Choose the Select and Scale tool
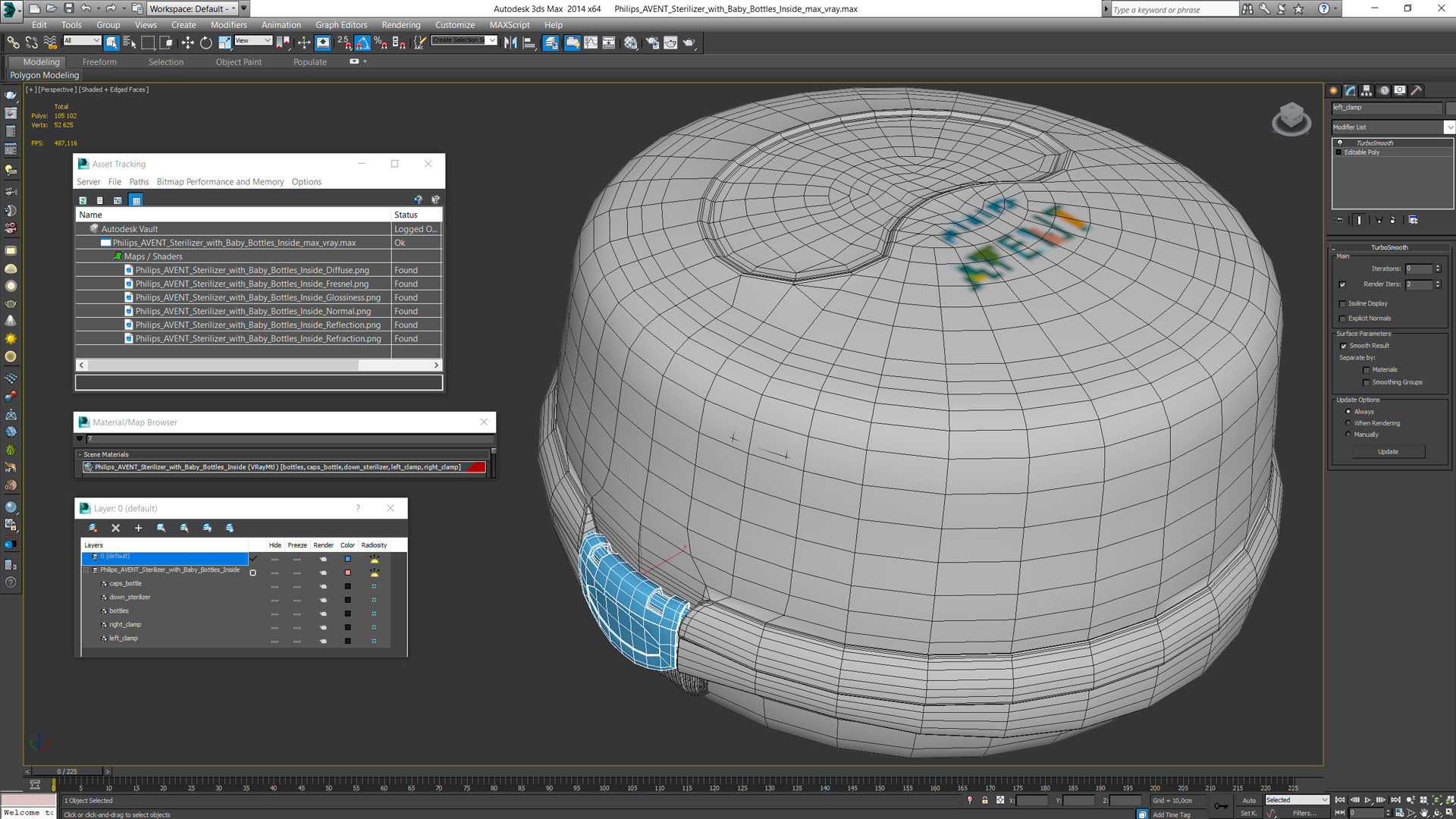The width and height of the screenshot is (1456, 819). tap(224, 42)
